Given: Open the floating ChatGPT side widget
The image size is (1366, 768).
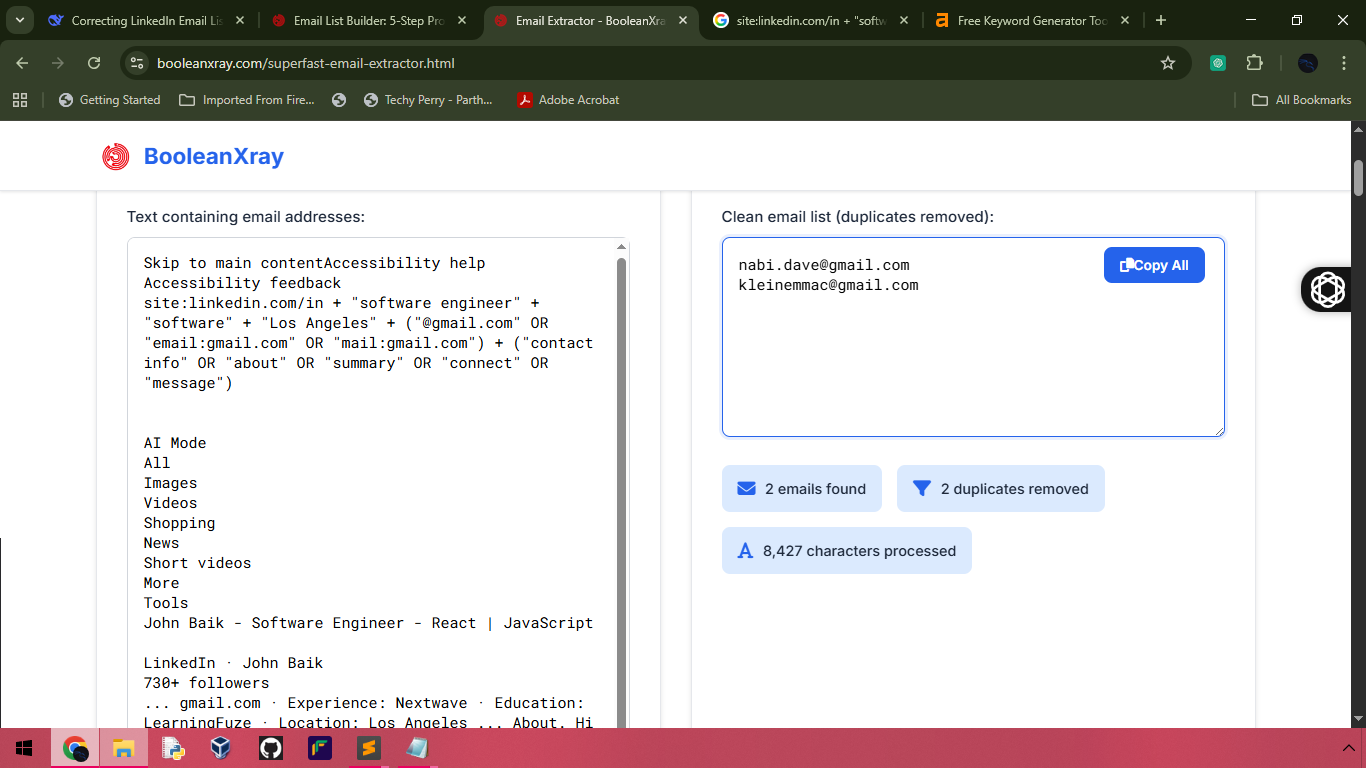Looking at the screenshot, I should [1328, 289].
